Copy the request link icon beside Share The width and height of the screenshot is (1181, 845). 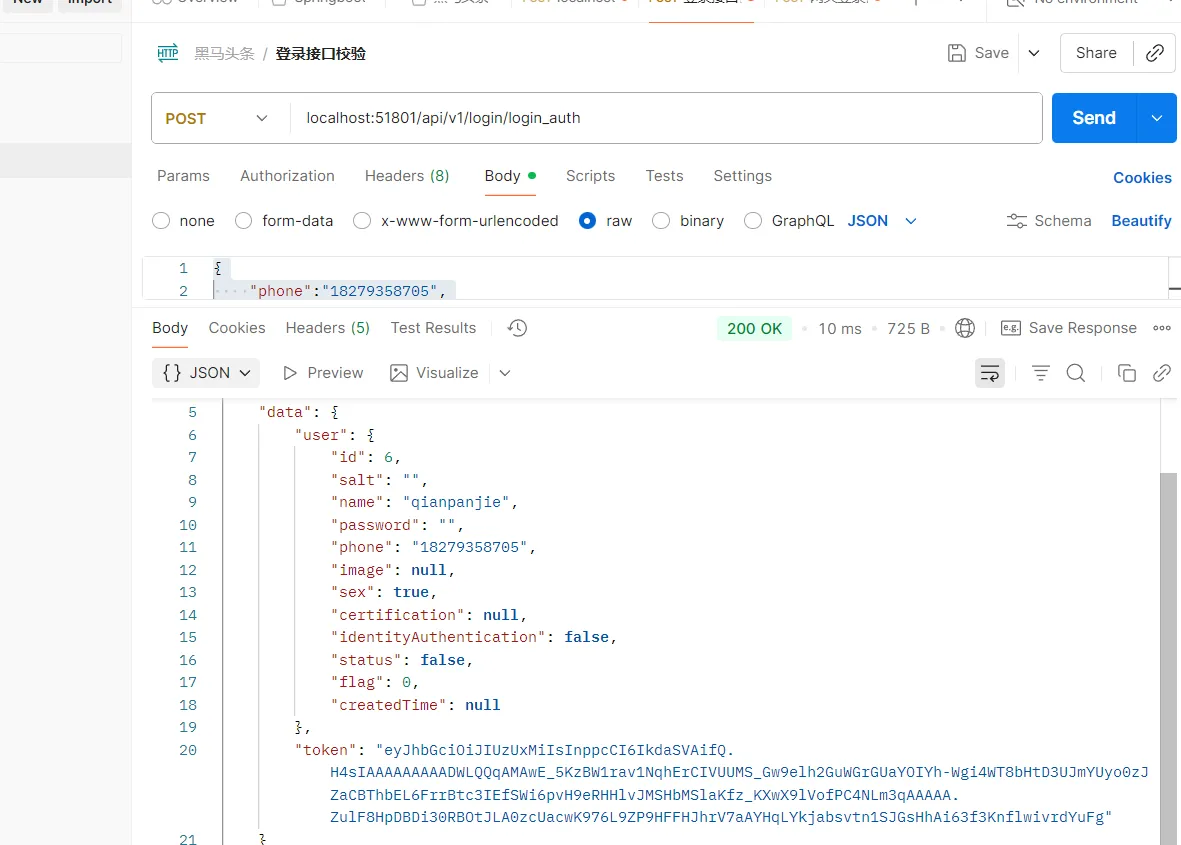click(x=1154, y=53)
